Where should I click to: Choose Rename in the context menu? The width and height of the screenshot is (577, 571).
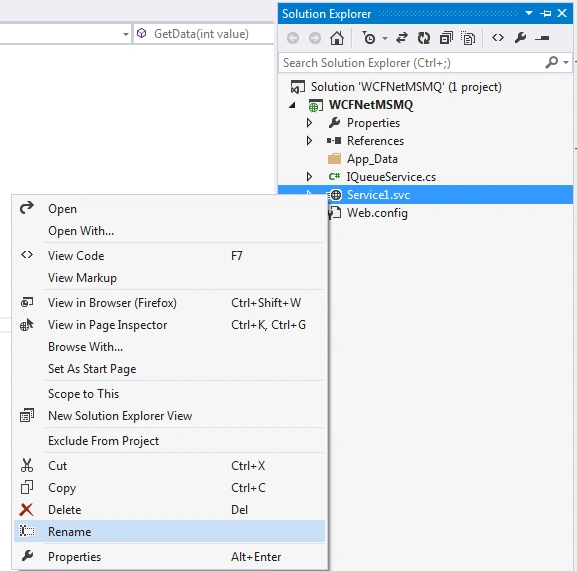[x=169, y=532]
